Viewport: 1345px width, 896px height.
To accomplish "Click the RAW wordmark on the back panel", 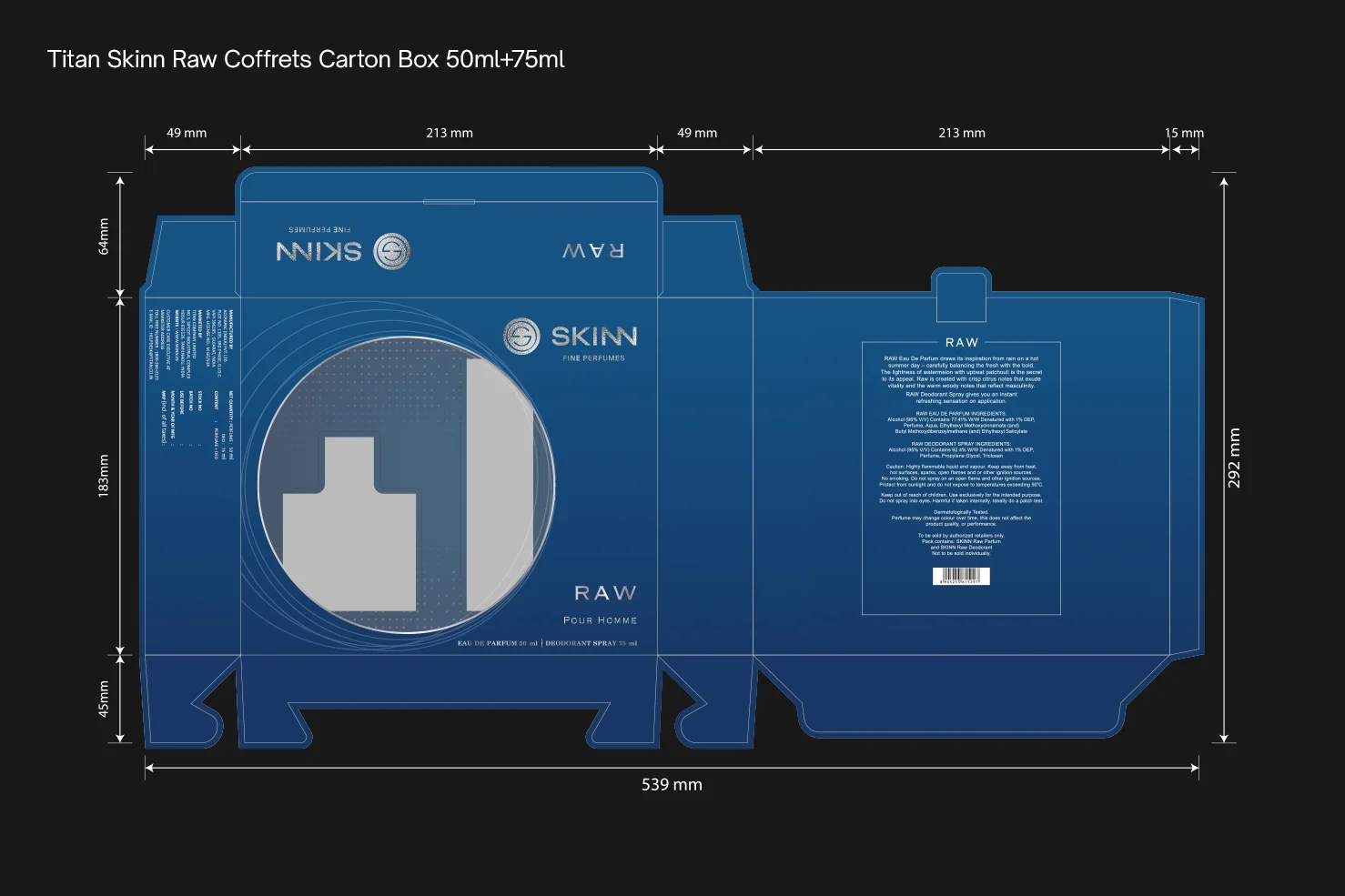I will pos(603,591).
